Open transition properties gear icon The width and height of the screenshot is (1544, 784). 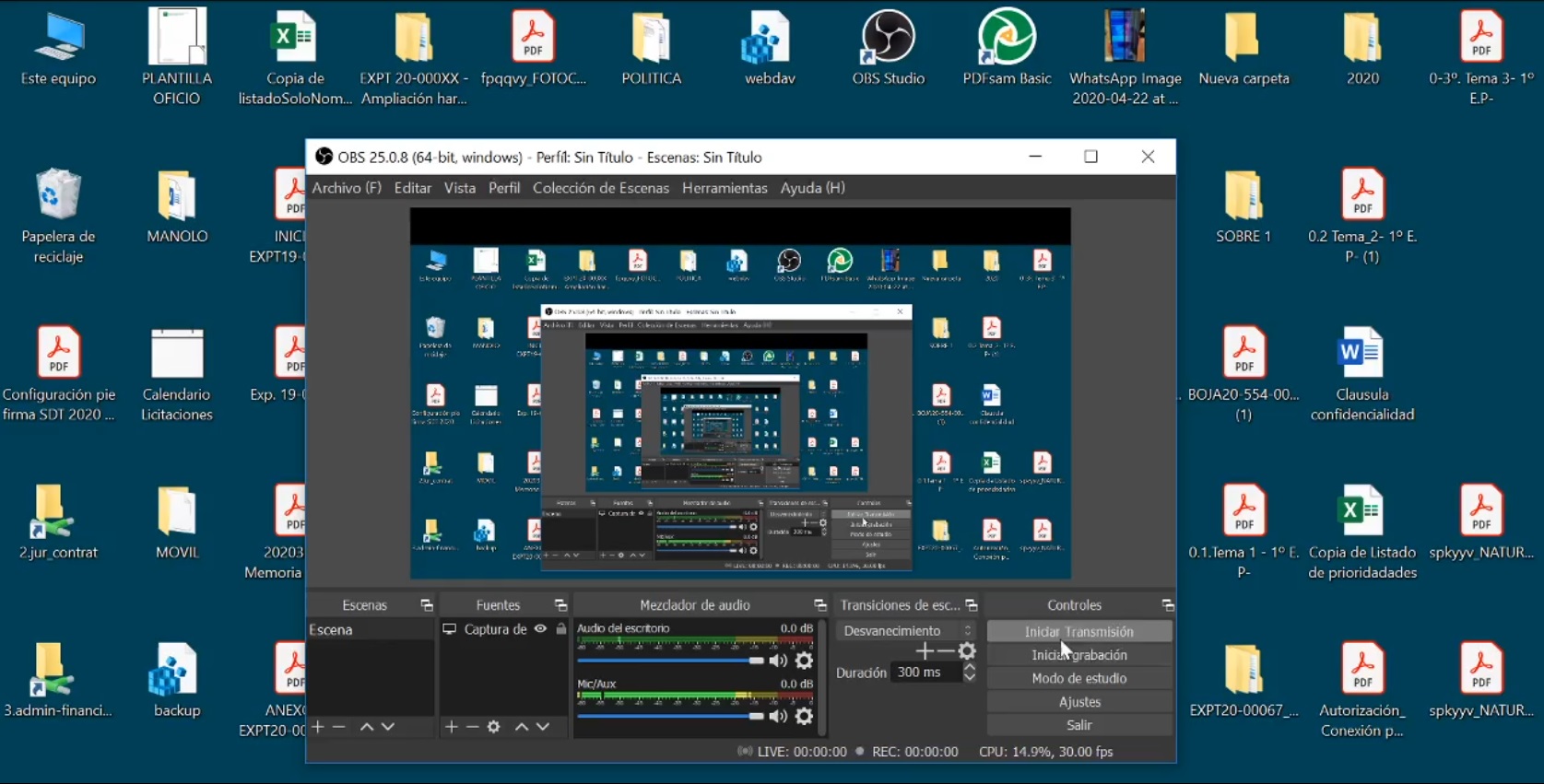tap(967, 651)
